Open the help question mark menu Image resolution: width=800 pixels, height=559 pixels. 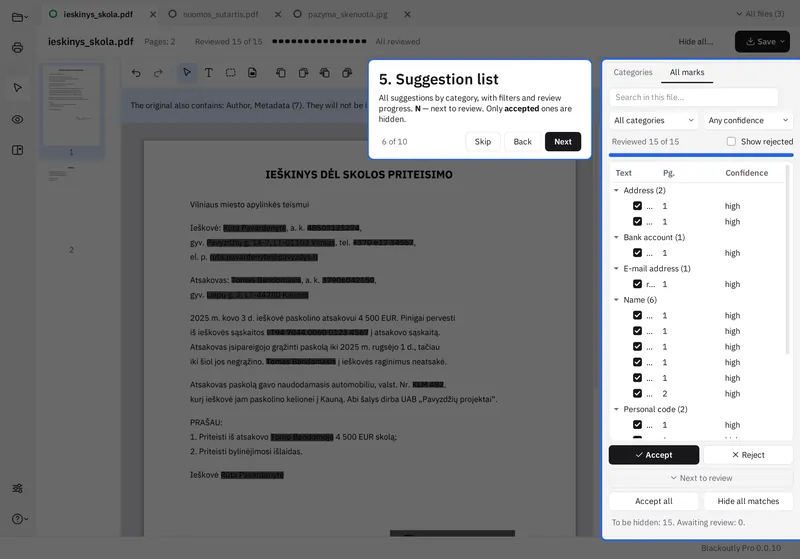pos(19,519)
